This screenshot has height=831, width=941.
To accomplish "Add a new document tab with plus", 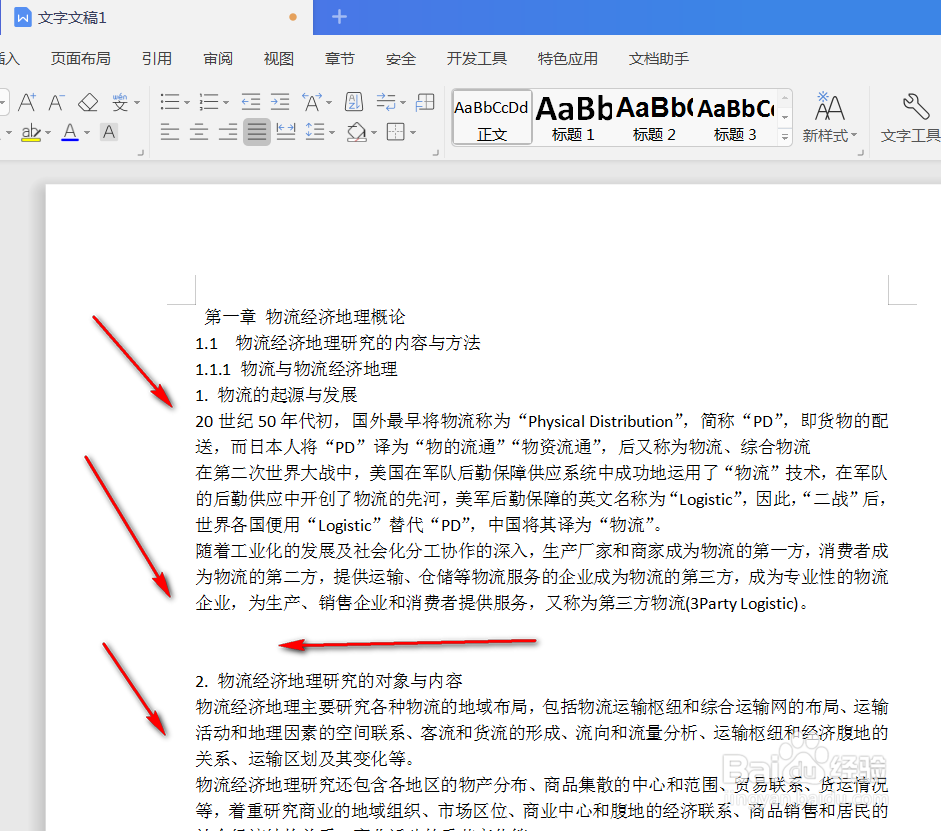I will pos(339,17).
